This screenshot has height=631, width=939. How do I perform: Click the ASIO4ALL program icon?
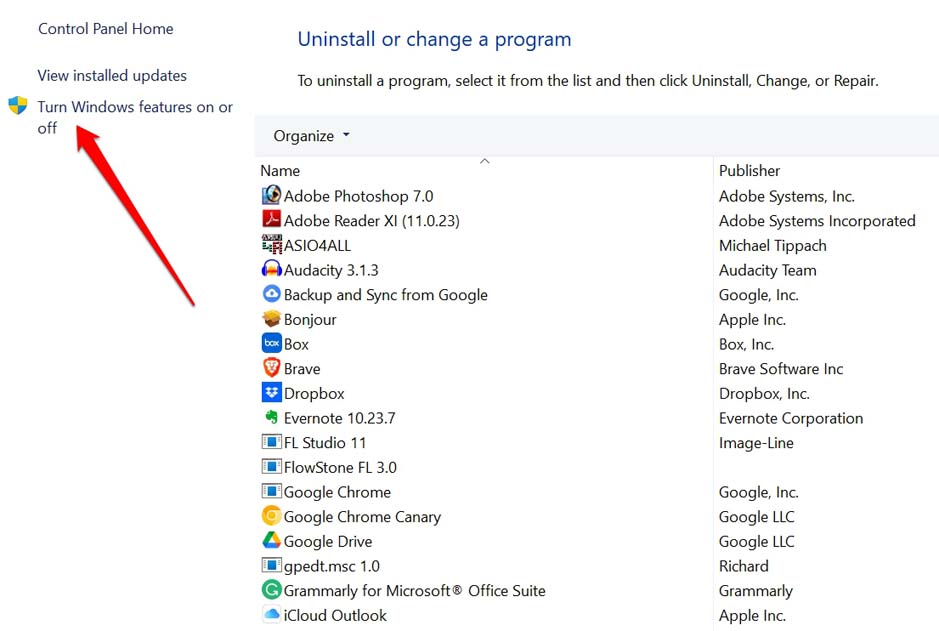tap(271, 244)
